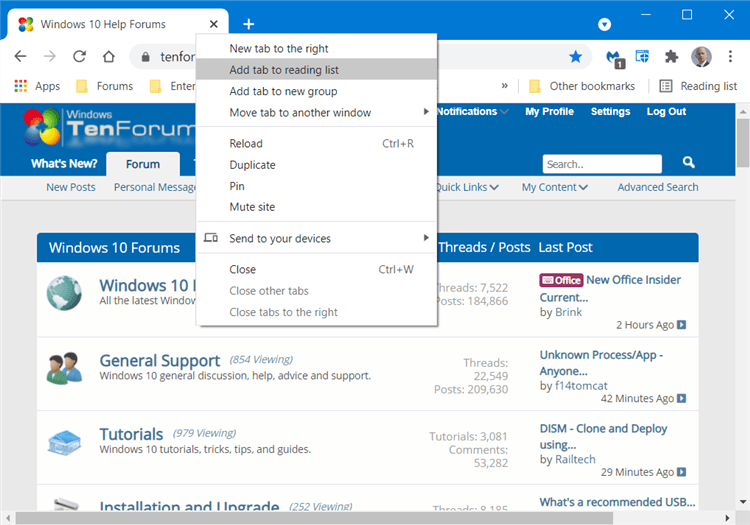Image resolution: width=750 pixels, height=525 pixels.
Task: Select New tab to the right
Action: click(317, 48)
